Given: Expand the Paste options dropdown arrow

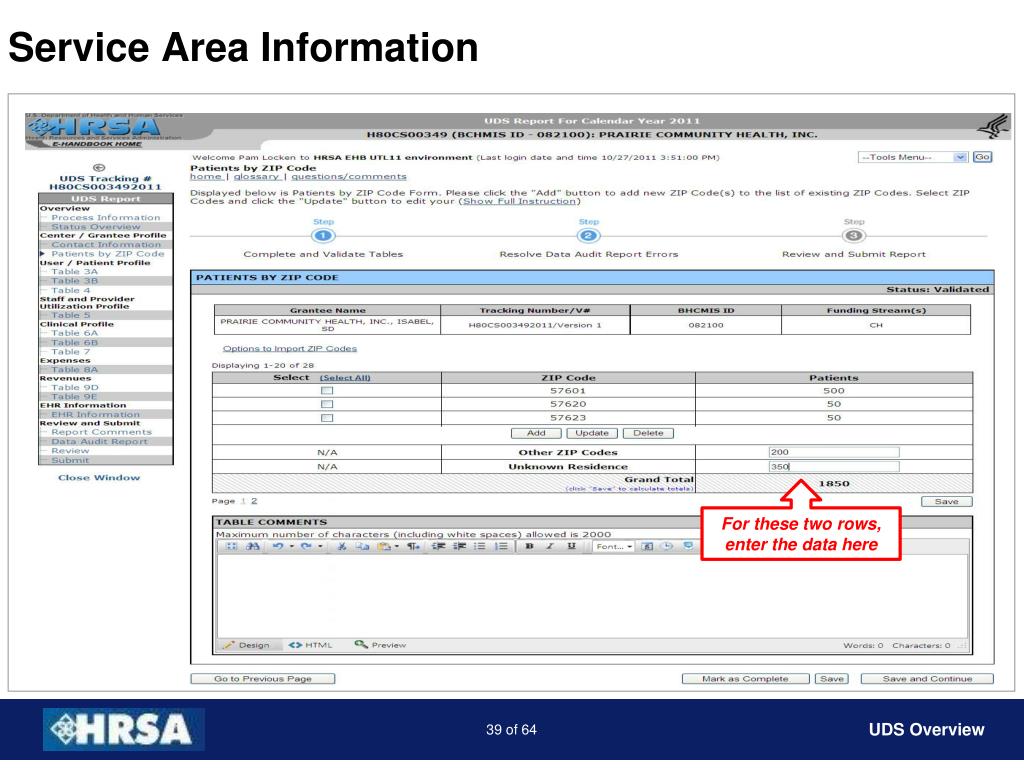Looking at the screenshot, I should pyautogui.click(x=397, y=547).
